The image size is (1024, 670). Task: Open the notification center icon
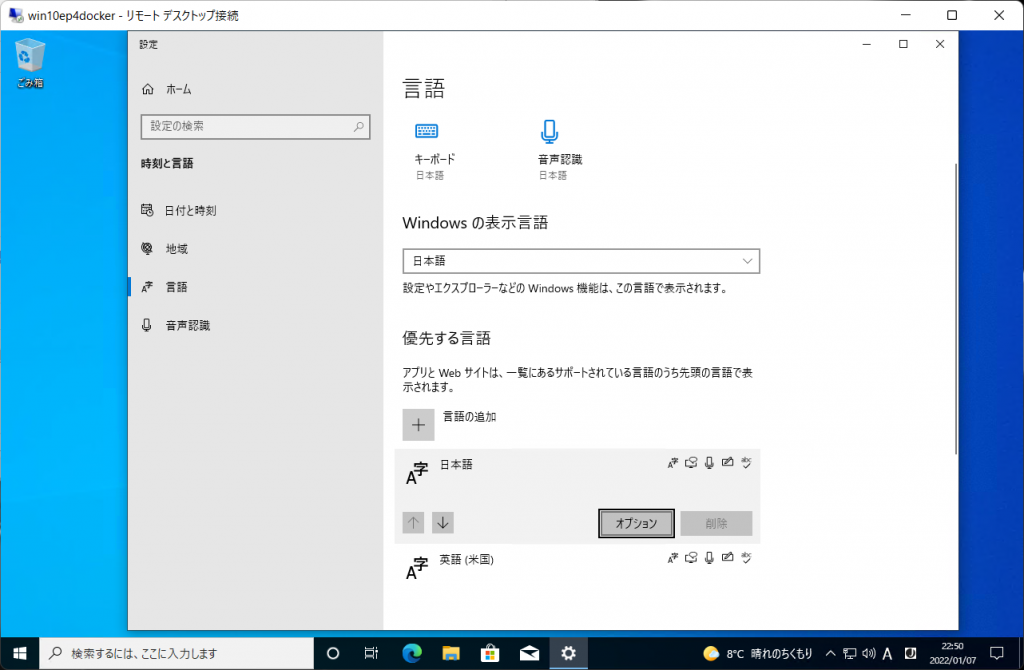[997, 653]
